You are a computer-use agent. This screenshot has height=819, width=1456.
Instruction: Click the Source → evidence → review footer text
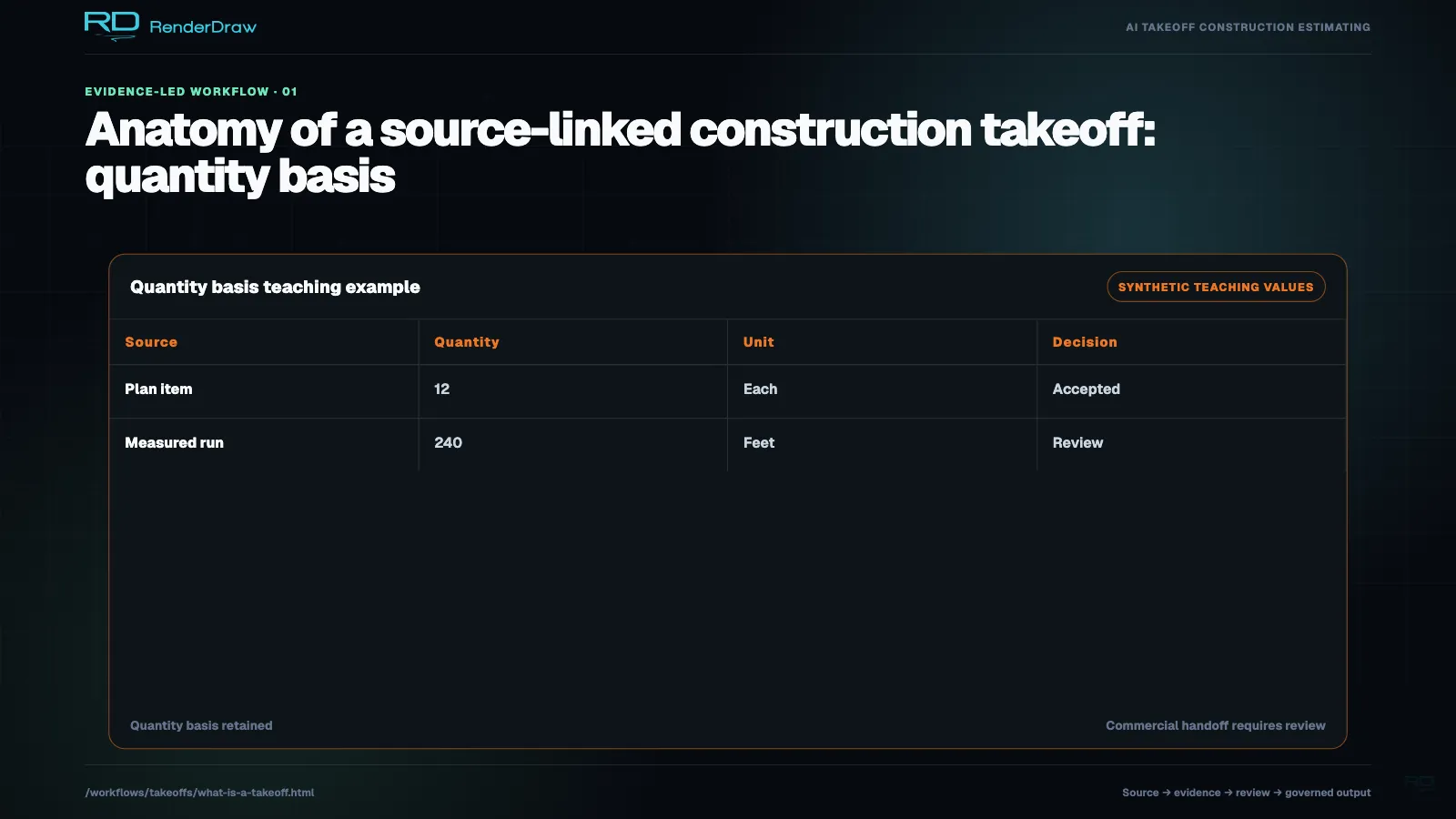1246,793
